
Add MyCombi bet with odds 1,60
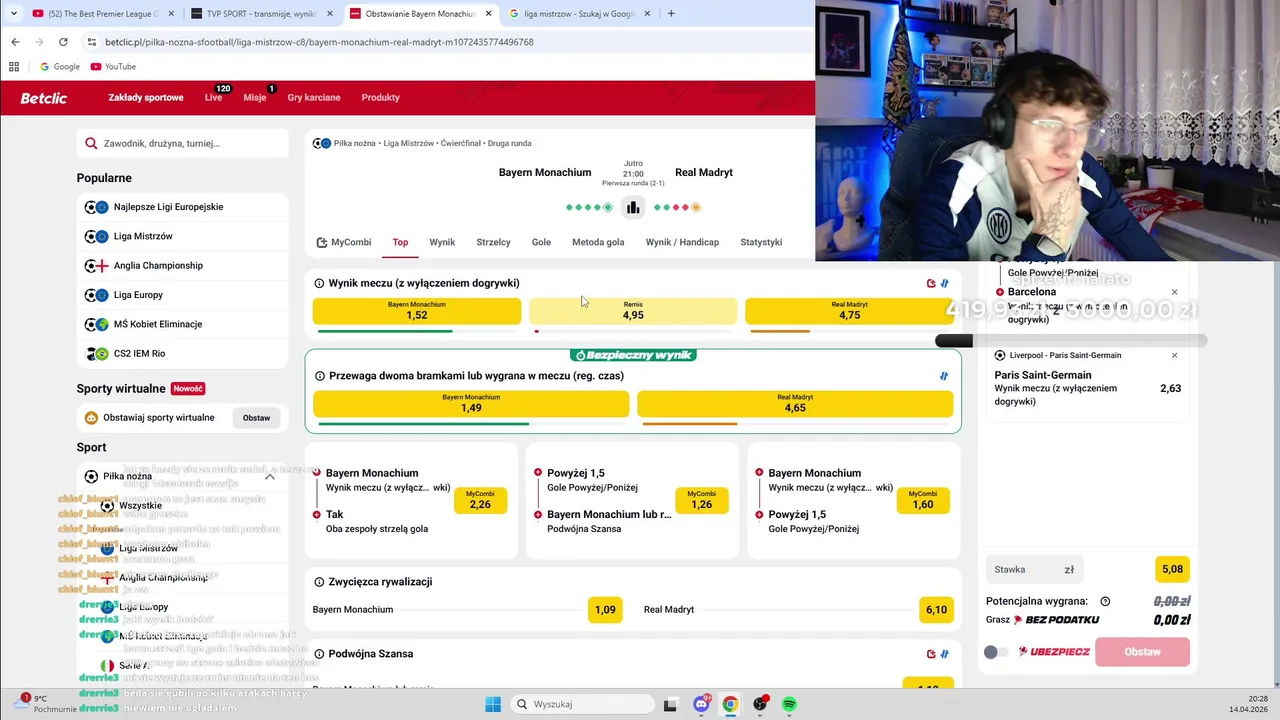[x=923, y=500]
